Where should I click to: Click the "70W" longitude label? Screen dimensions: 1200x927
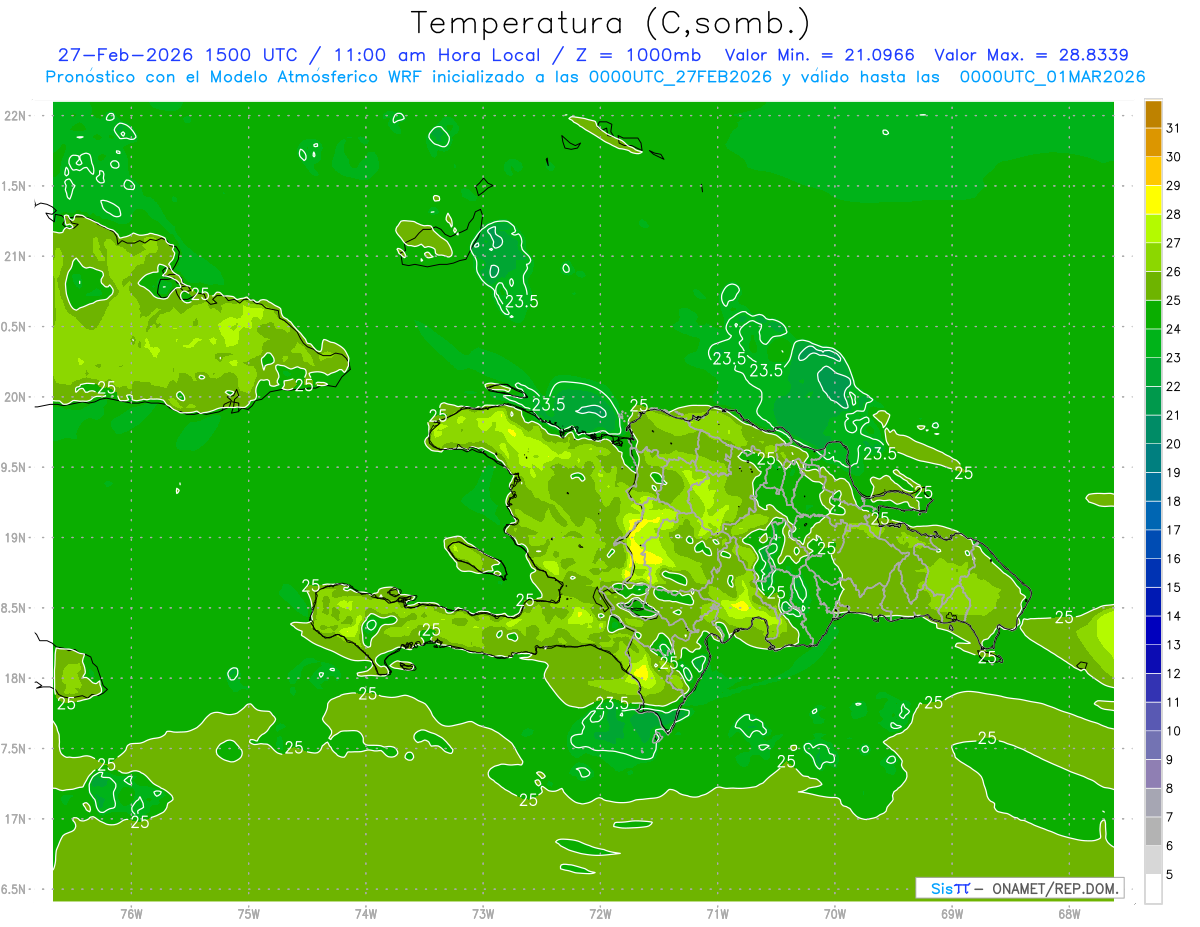point(834,913)
